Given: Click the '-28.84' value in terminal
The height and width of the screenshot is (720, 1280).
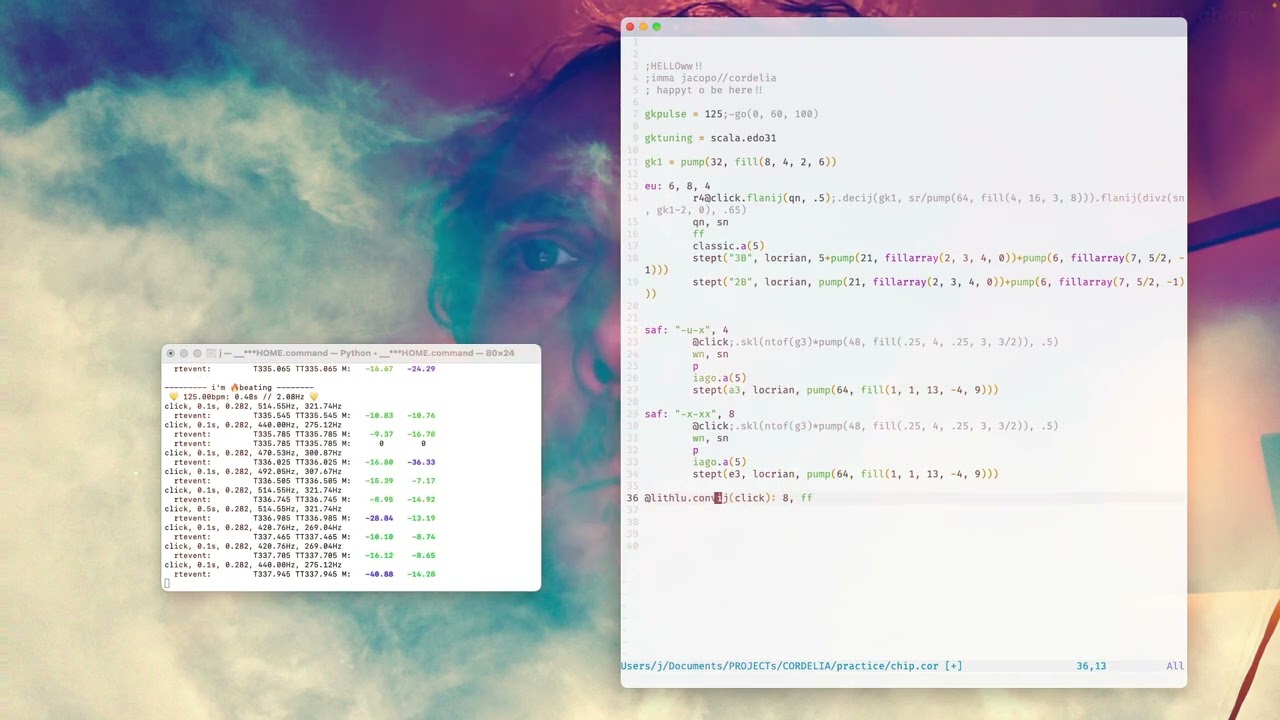Looking at the screenshot, I should point(379,518).
